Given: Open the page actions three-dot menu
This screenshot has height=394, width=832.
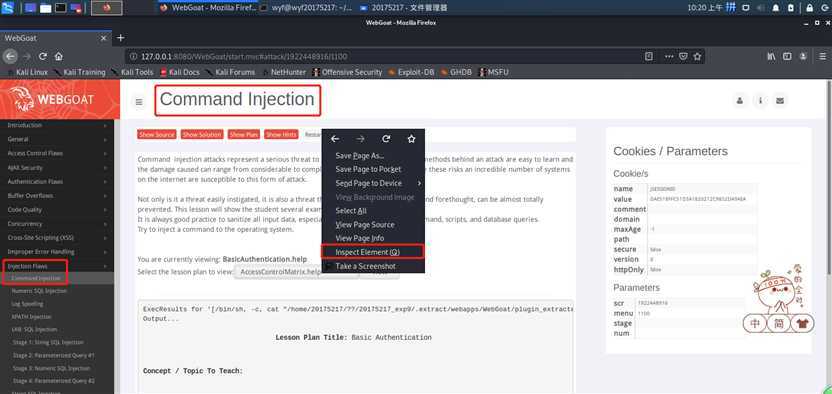Looking at the screenshot, I should click(669, 56).
